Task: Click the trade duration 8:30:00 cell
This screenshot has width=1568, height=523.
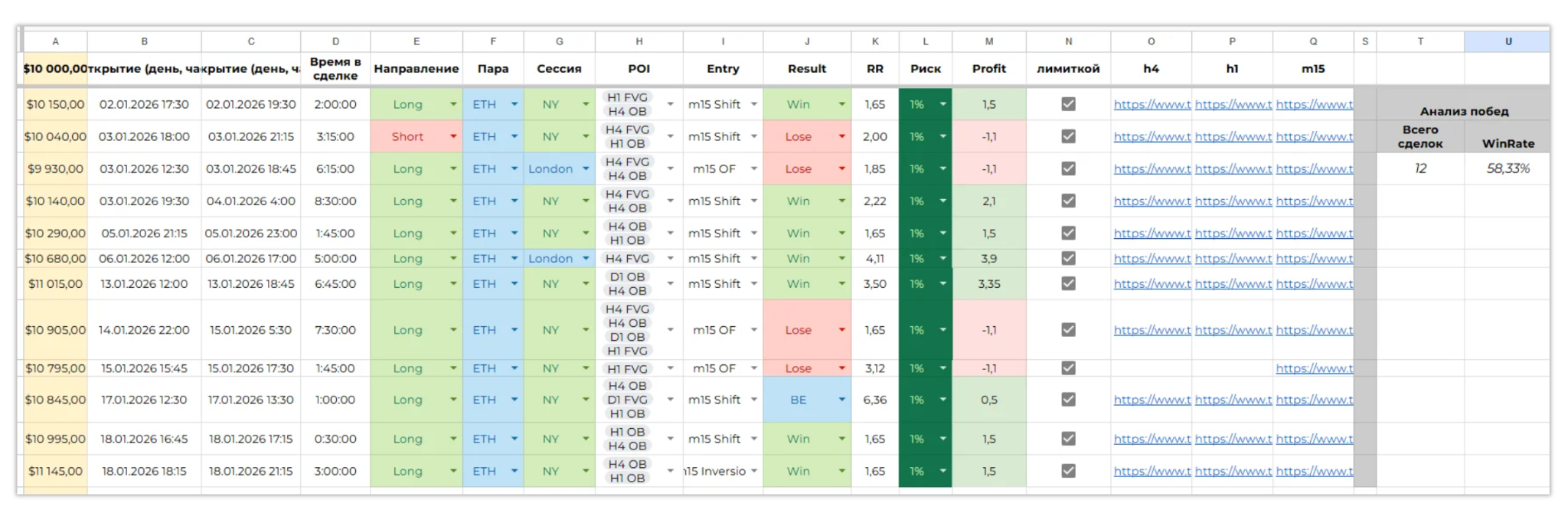Action: (x=335, y=201)
